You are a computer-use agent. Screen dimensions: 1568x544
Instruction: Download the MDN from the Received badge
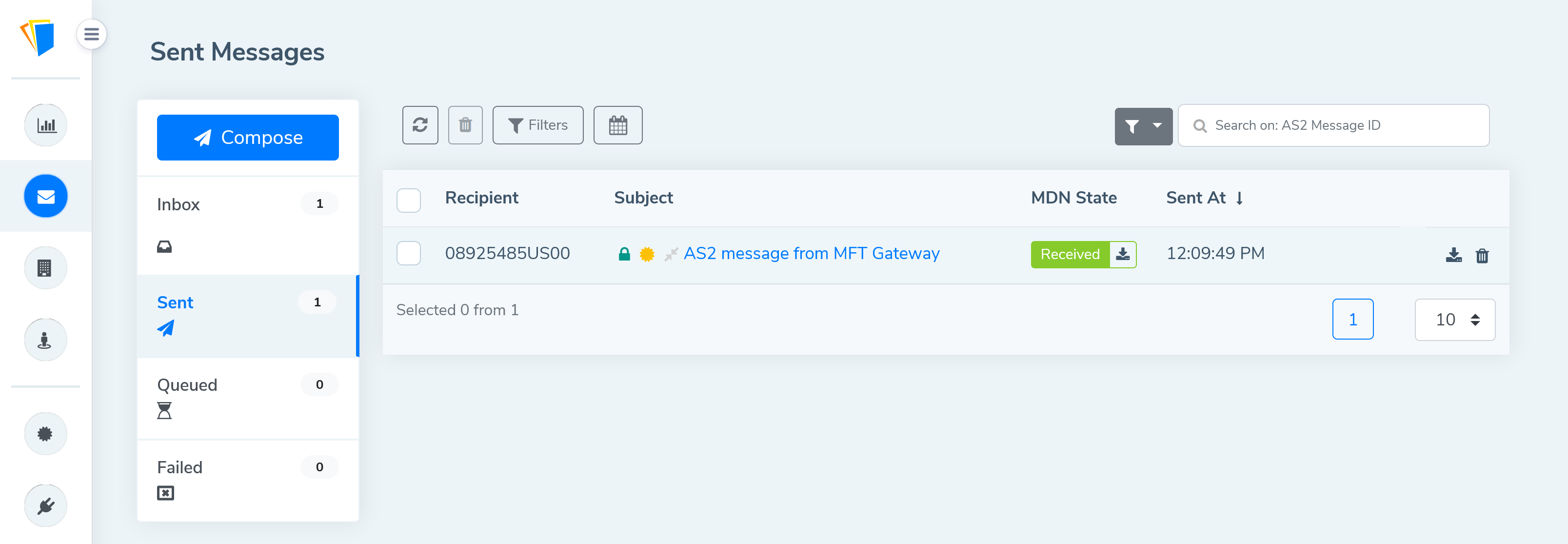click(x=1123, y=254)
